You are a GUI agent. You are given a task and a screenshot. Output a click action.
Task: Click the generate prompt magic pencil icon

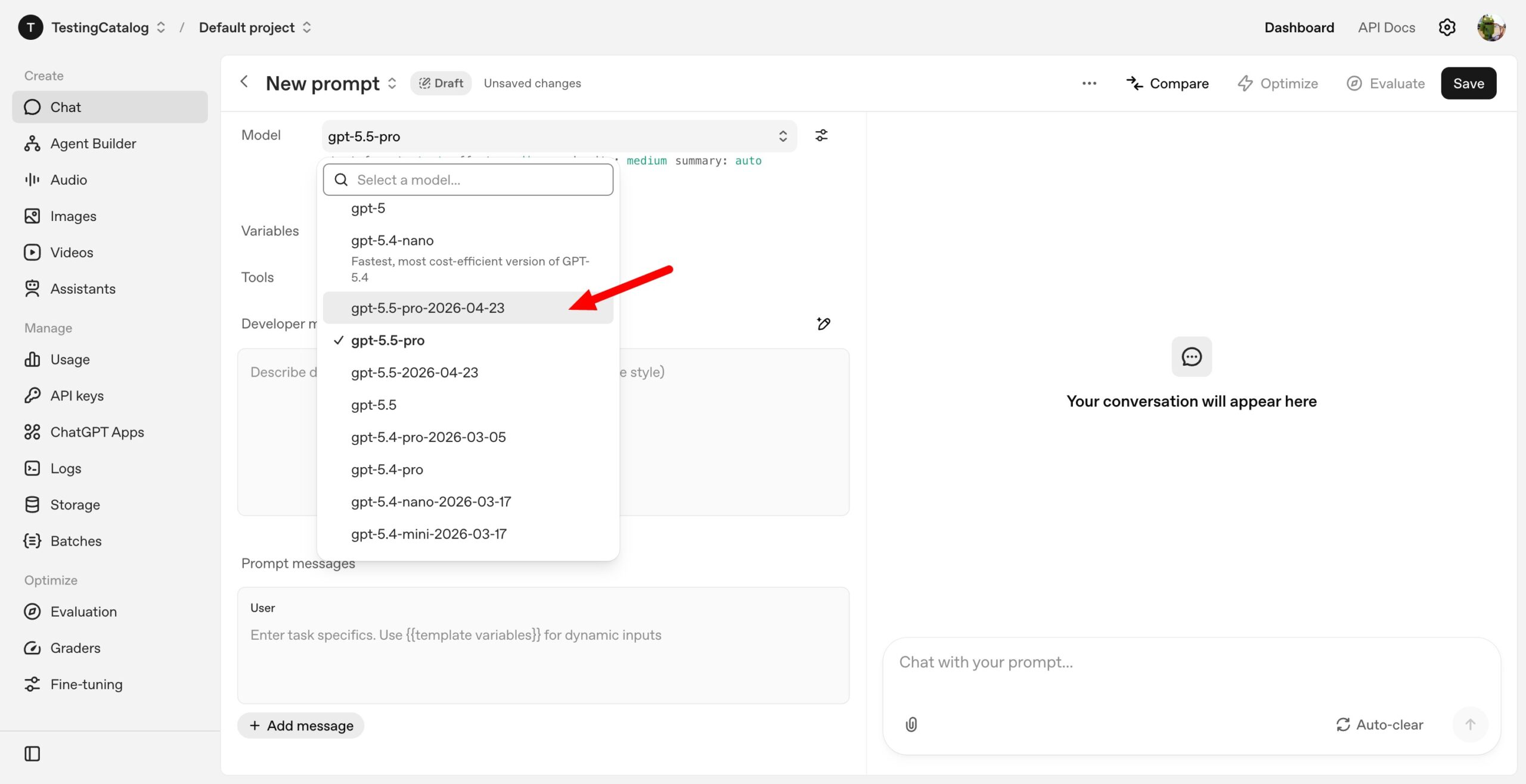(823, 323)
